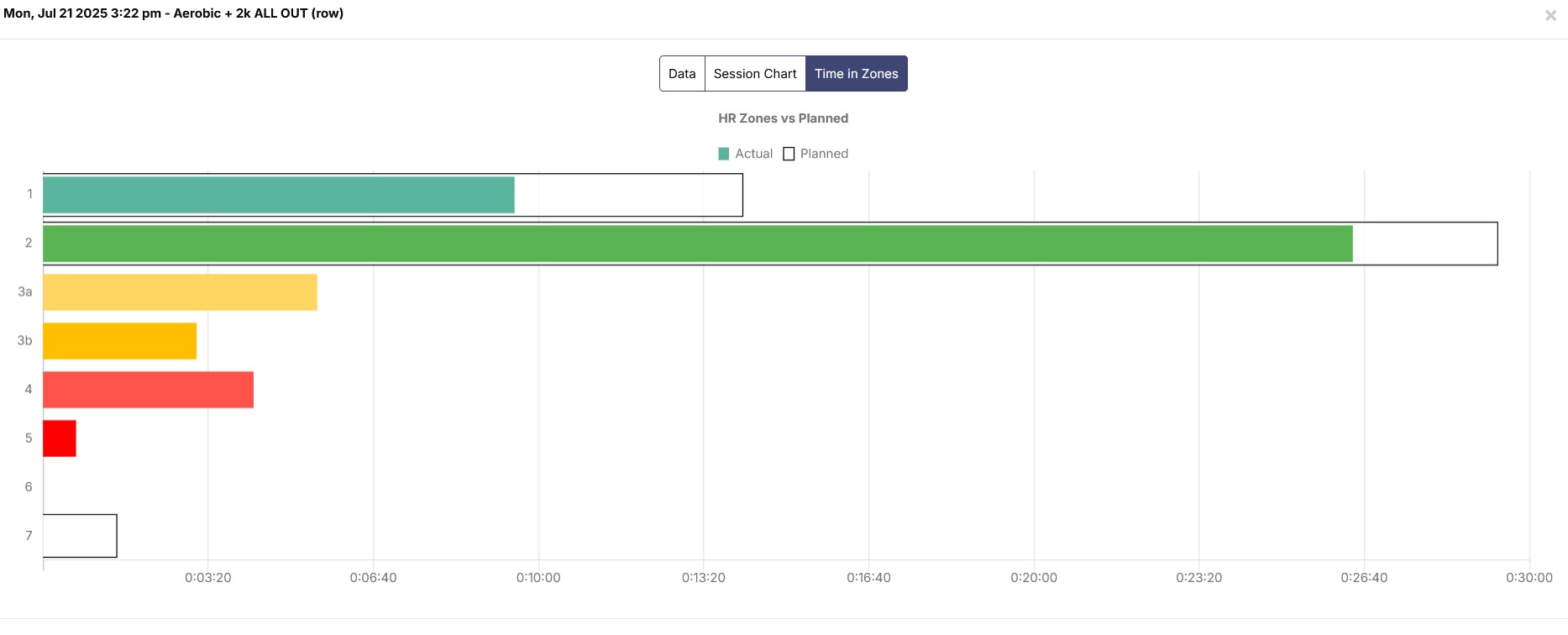
Task: Click the zone 3b orange bar
Action: click(x=119, y=341)
